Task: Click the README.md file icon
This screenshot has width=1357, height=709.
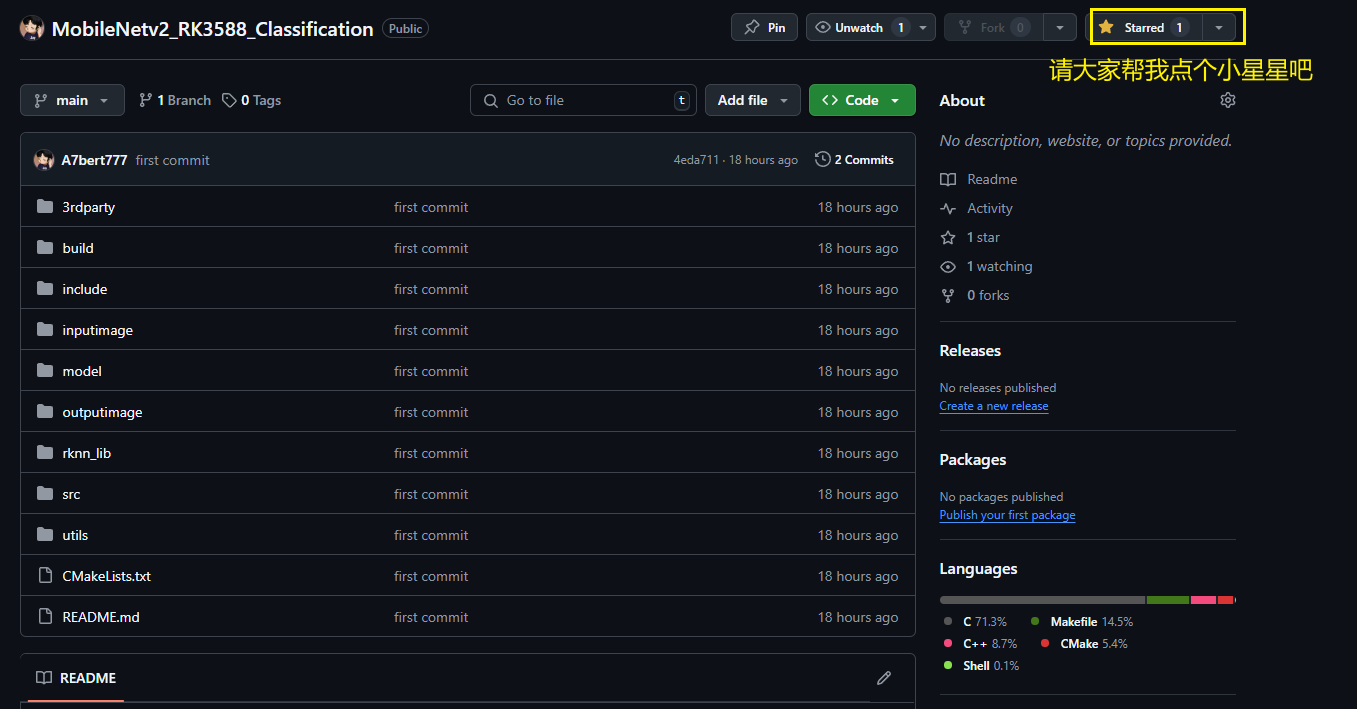Action: click(x=45, y=617)
